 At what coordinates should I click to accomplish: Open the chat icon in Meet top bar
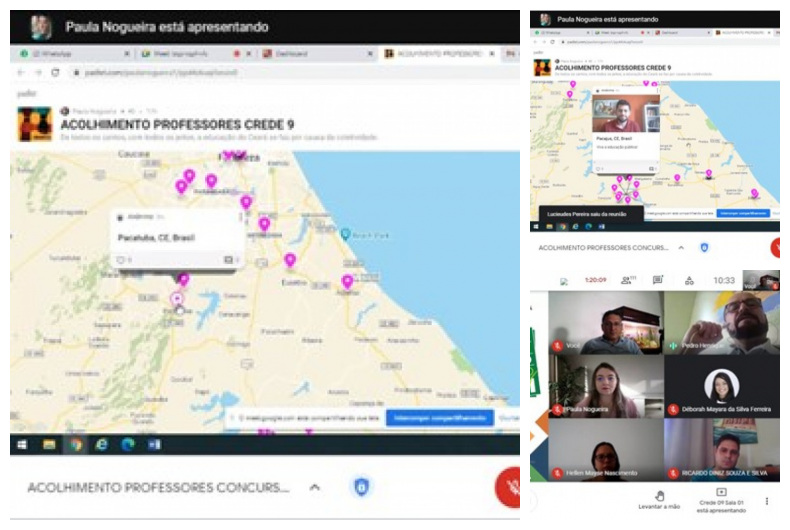click(x=658, y=280)
